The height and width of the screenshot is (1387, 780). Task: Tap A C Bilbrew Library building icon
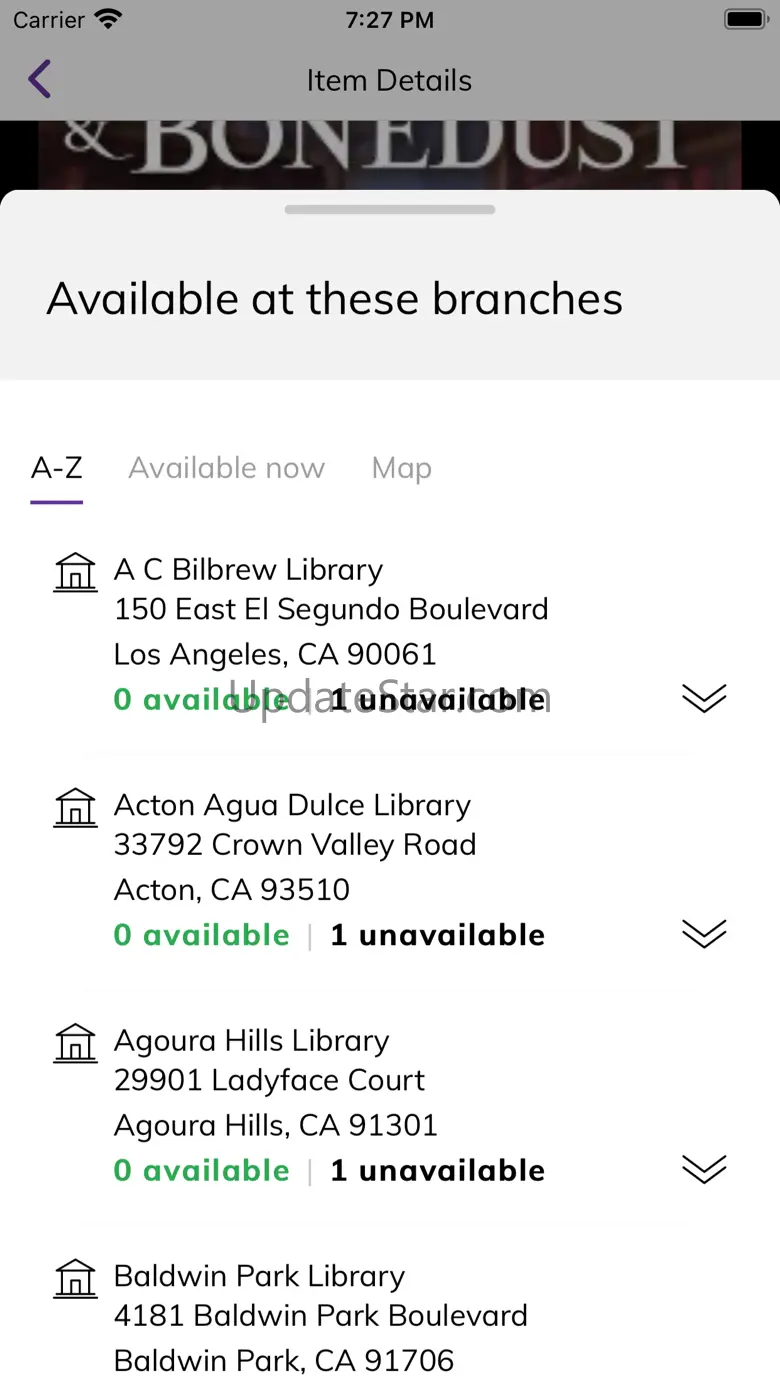(x=75, y=572)
